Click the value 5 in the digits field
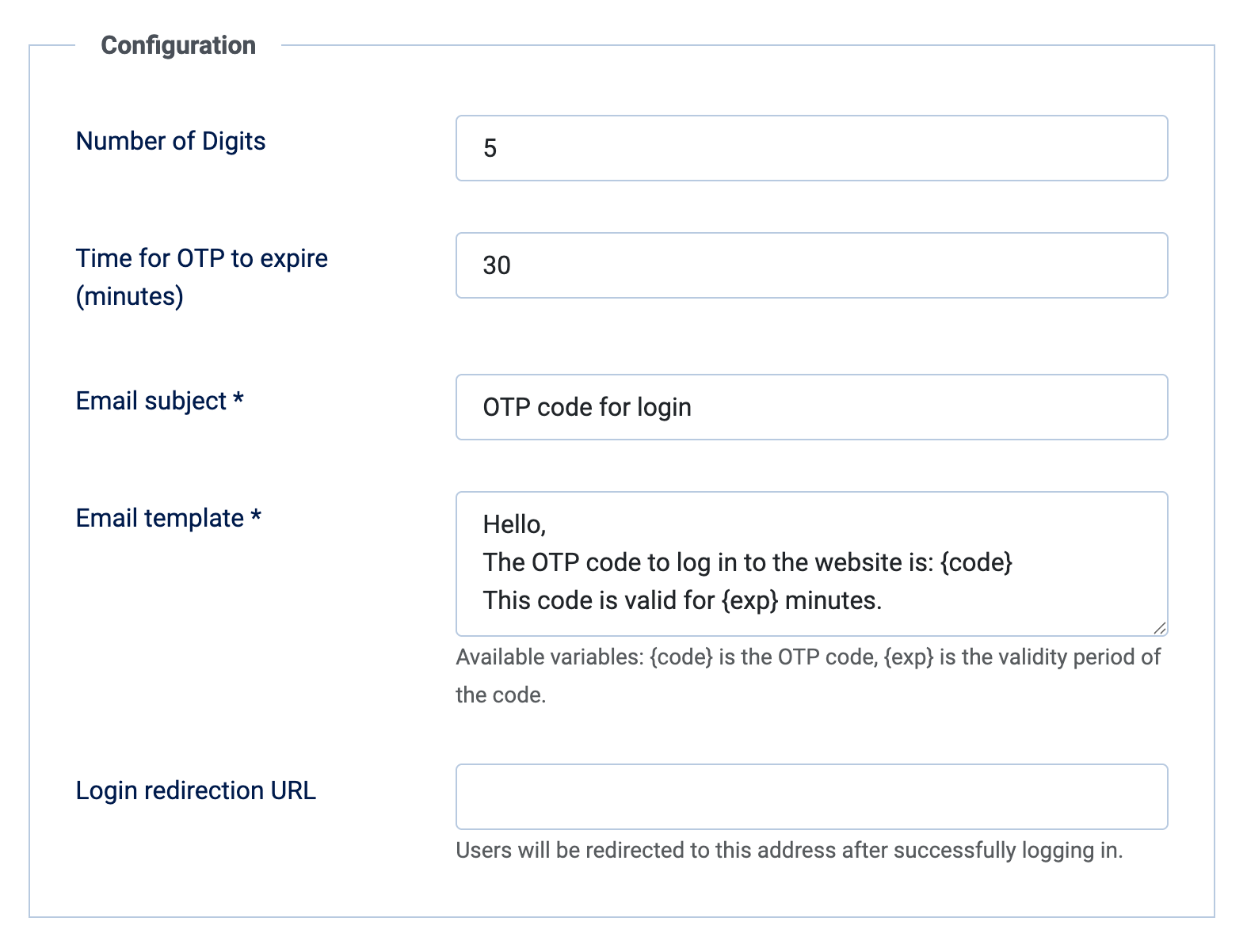Image resolution: width=1247 pixels, height=952 pixels. [x=490, y=148]
